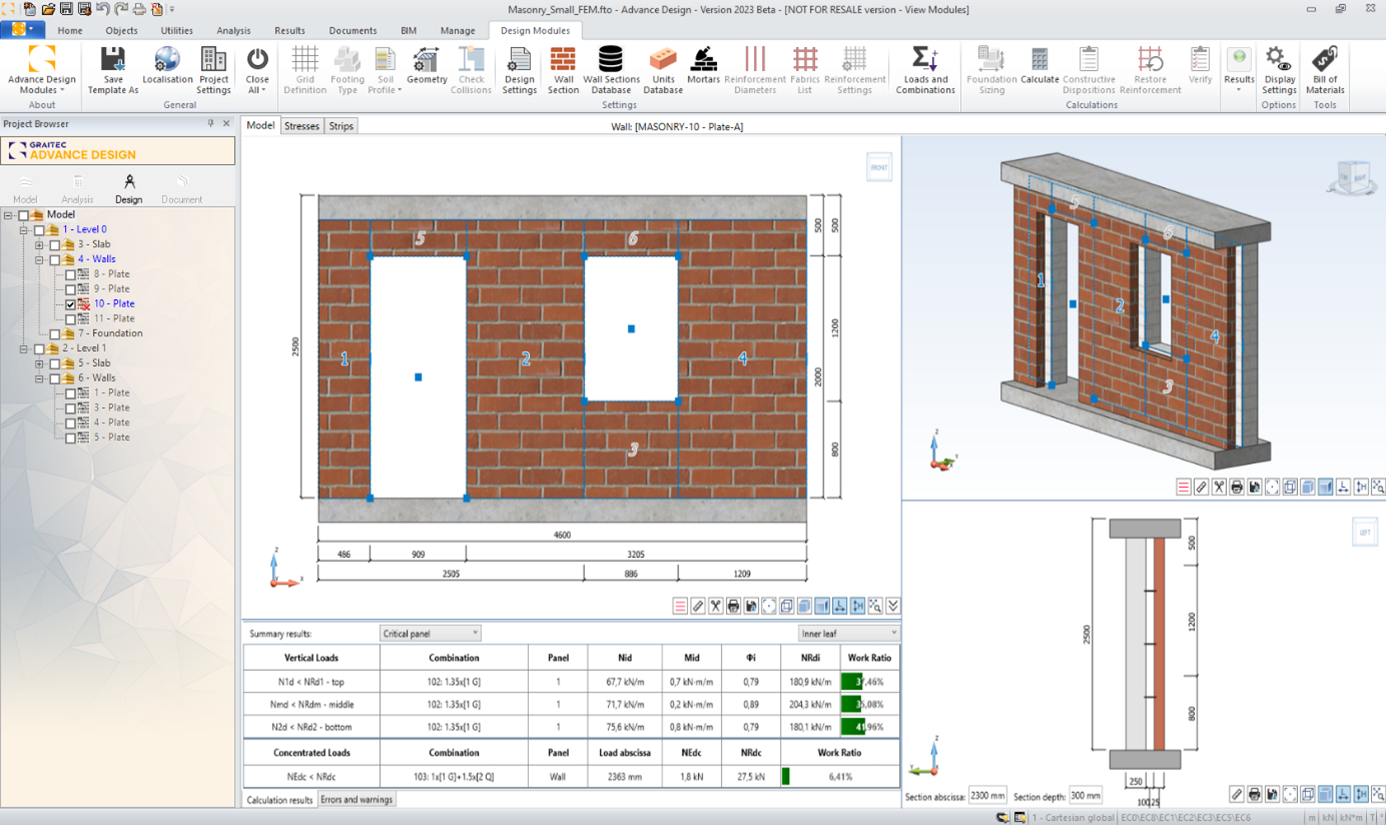Select the 9 - Plate tree item
Image resolution: width=1386 pixels, height=825 pixels.
coord(111,289)
